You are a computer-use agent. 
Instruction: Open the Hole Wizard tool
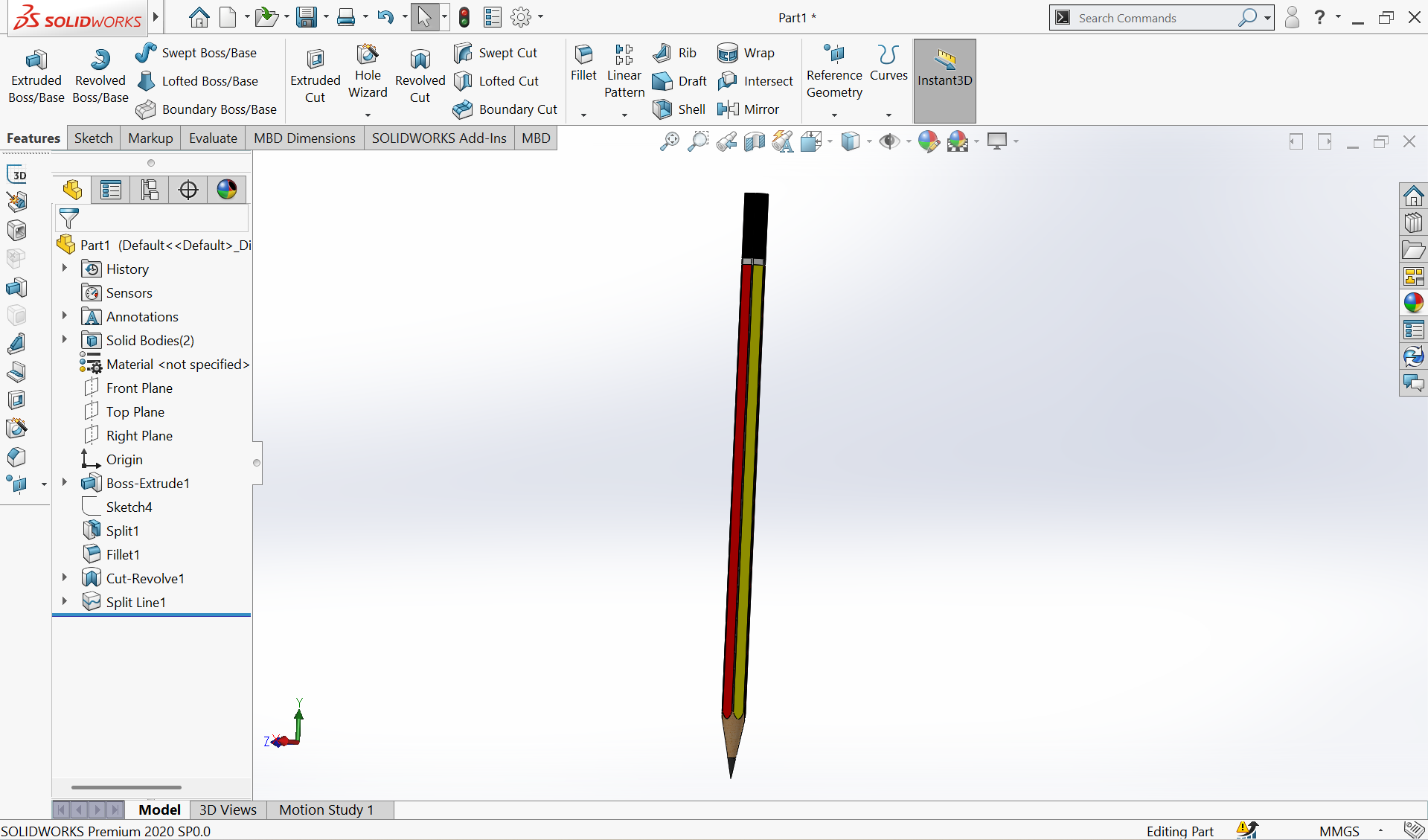point(368,72)
